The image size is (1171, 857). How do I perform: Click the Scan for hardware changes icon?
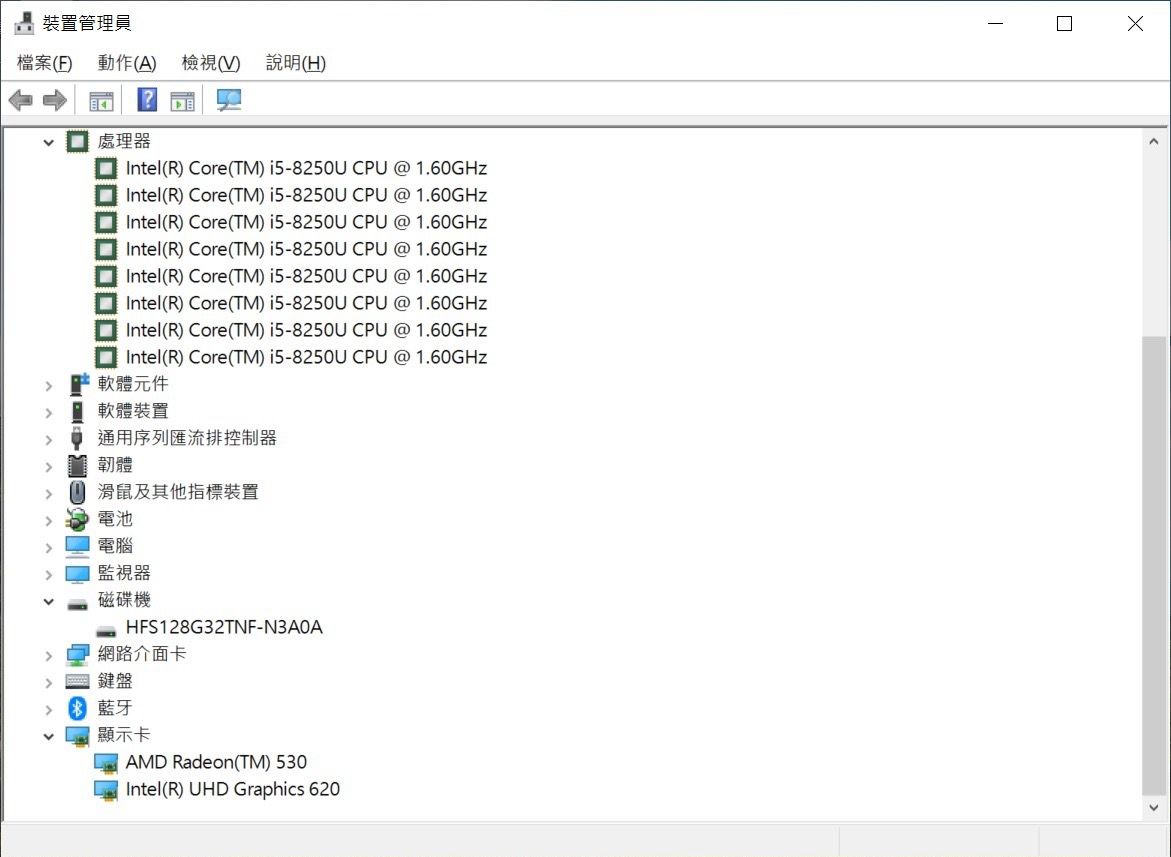pos(230,100)
